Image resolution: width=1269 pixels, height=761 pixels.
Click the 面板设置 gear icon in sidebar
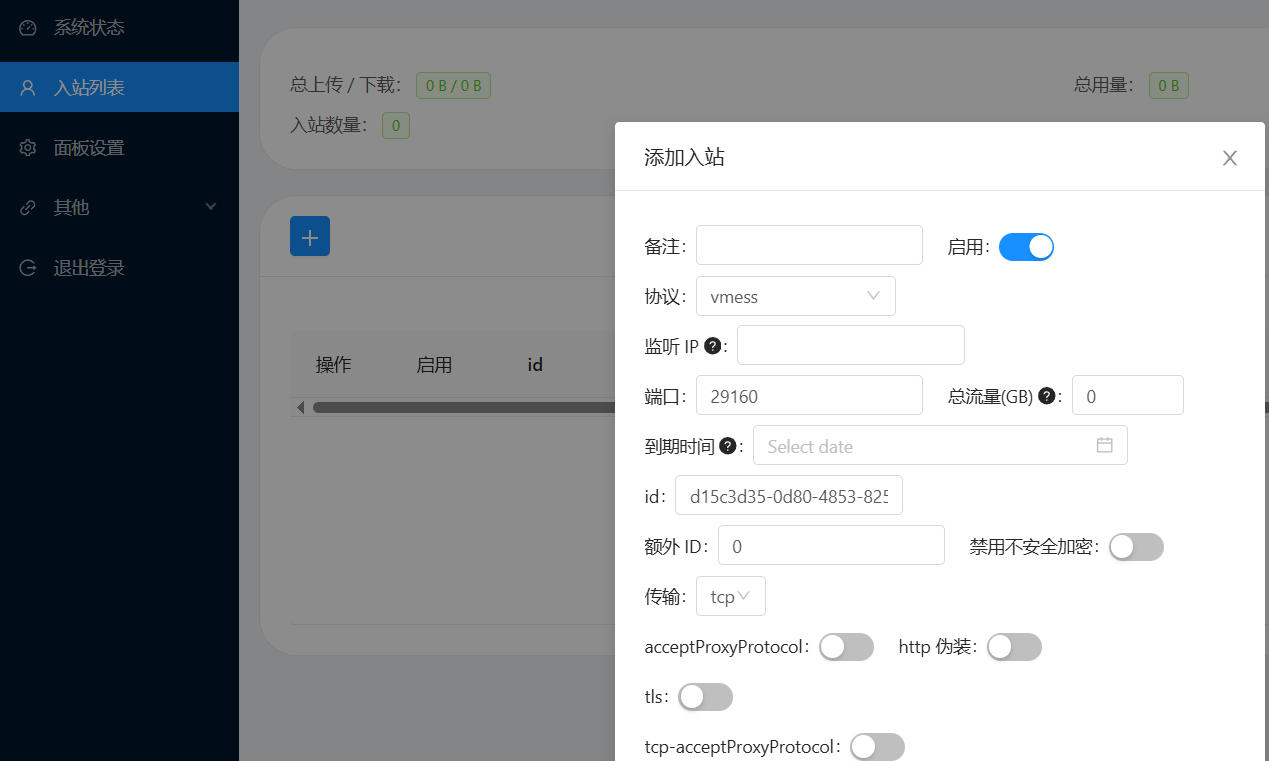coord(28,148)
